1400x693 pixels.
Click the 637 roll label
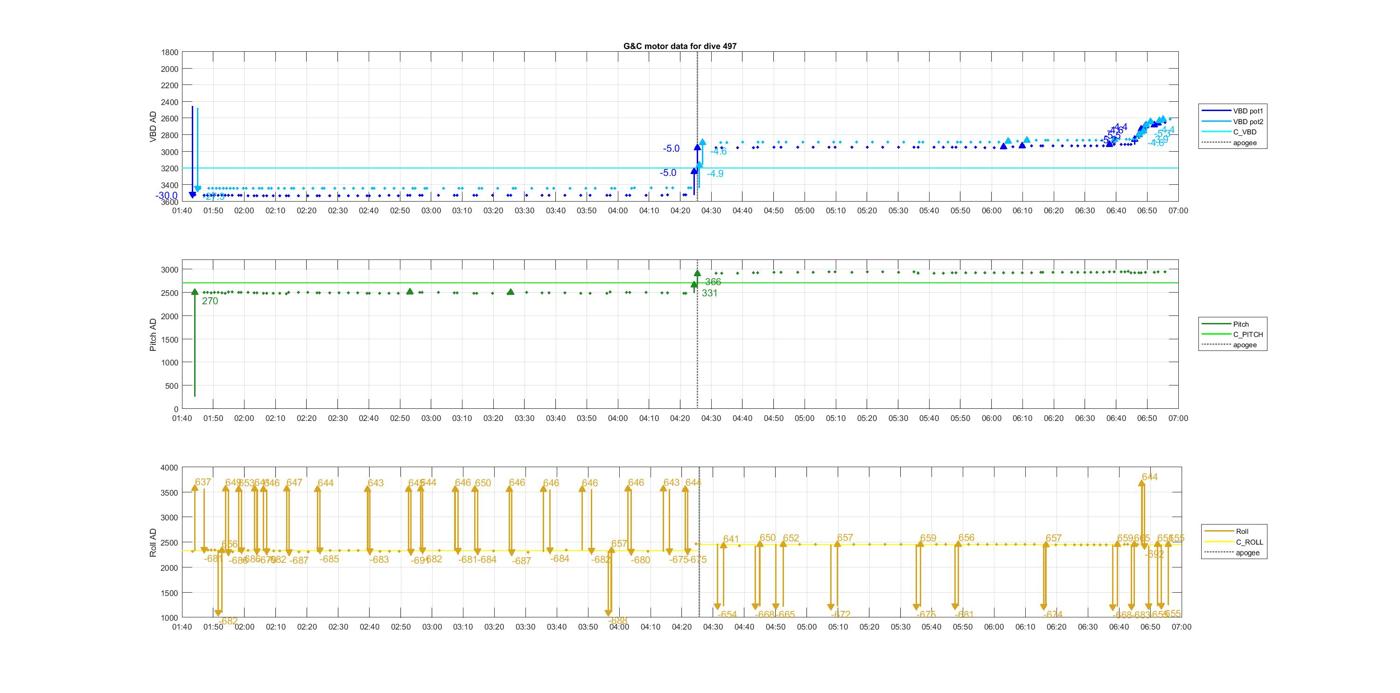pyautogui.click(x=203, y=482)
